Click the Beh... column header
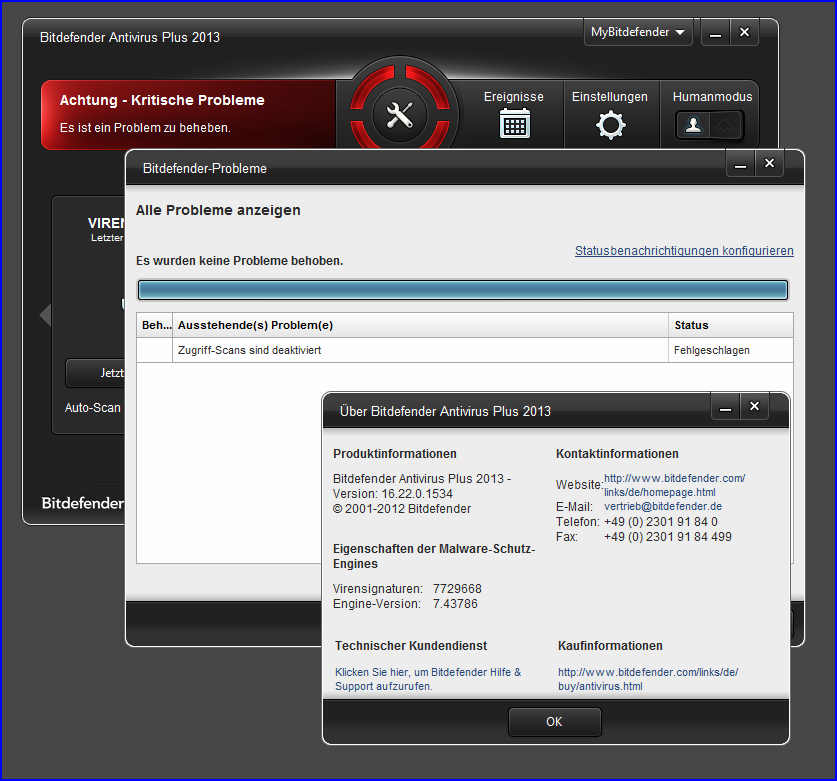Image resolution: width=837 pixels, height=781 pixels. point(155,325)
